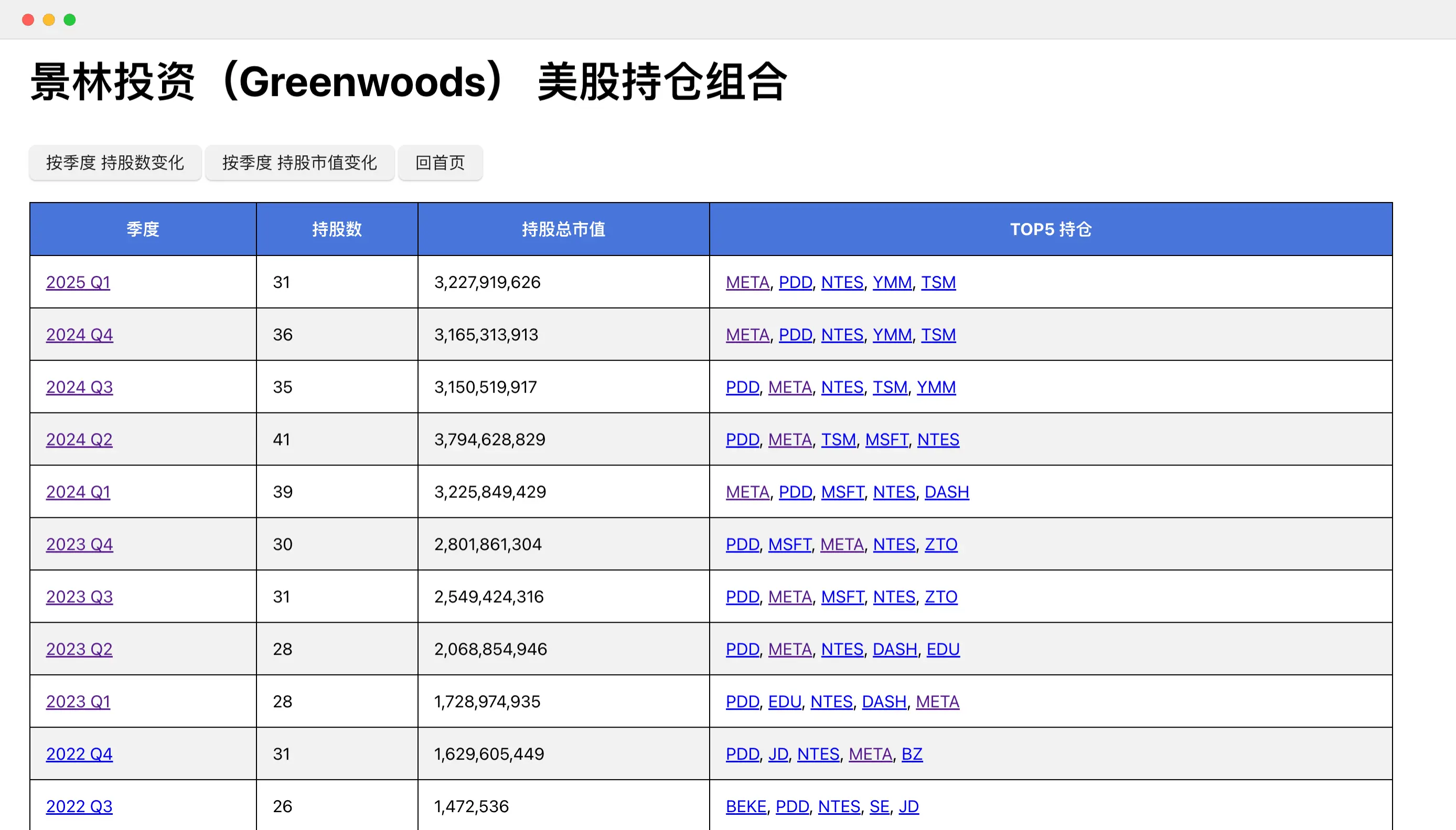Select the value 3,794,628,829
1456x830 pixels.
tap(489, 440)
